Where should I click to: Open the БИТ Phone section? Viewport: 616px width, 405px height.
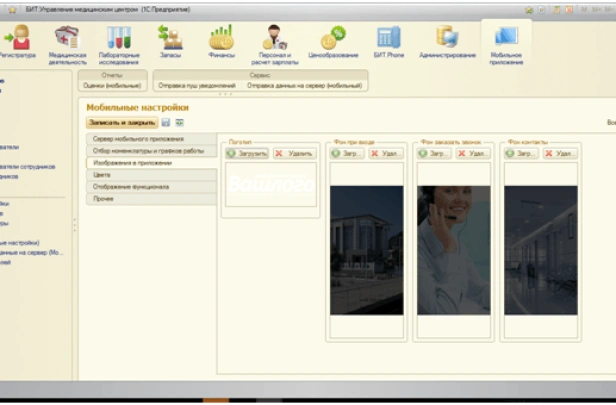387,44
